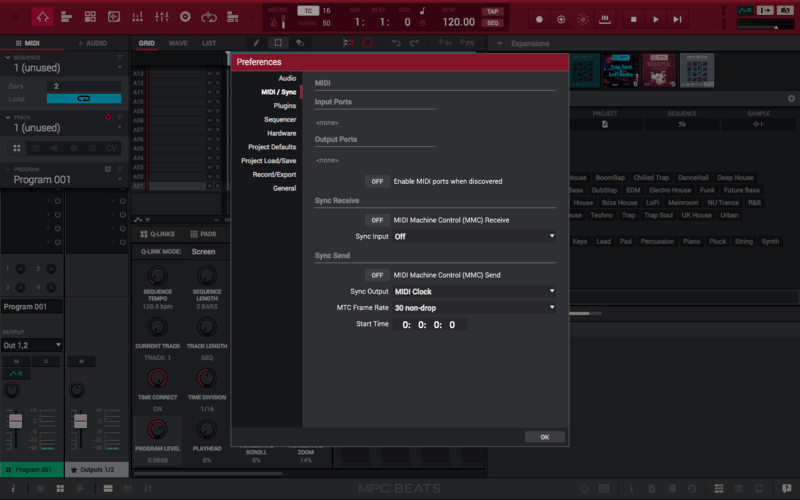Filter expansions by Synth tag
Image resolution: width=800 pixels, height=500 pixels.
coord(770,241)
